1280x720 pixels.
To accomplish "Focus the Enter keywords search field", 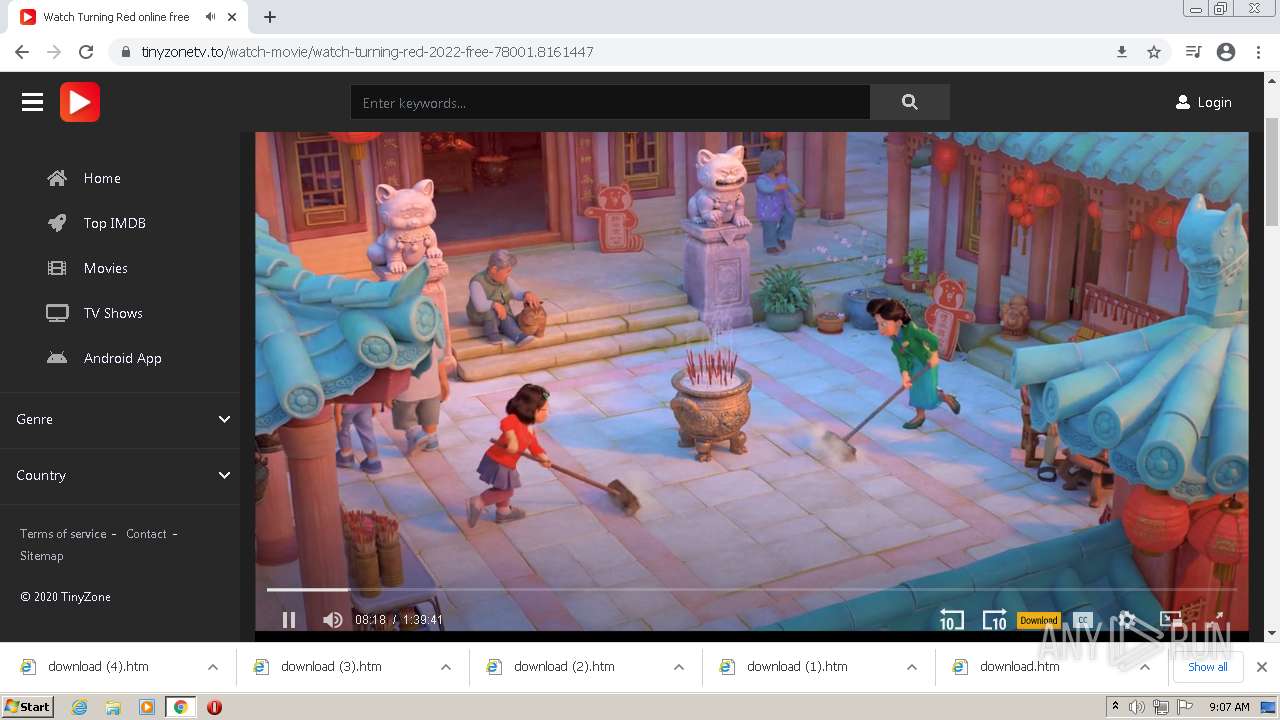I will (610, 102).
